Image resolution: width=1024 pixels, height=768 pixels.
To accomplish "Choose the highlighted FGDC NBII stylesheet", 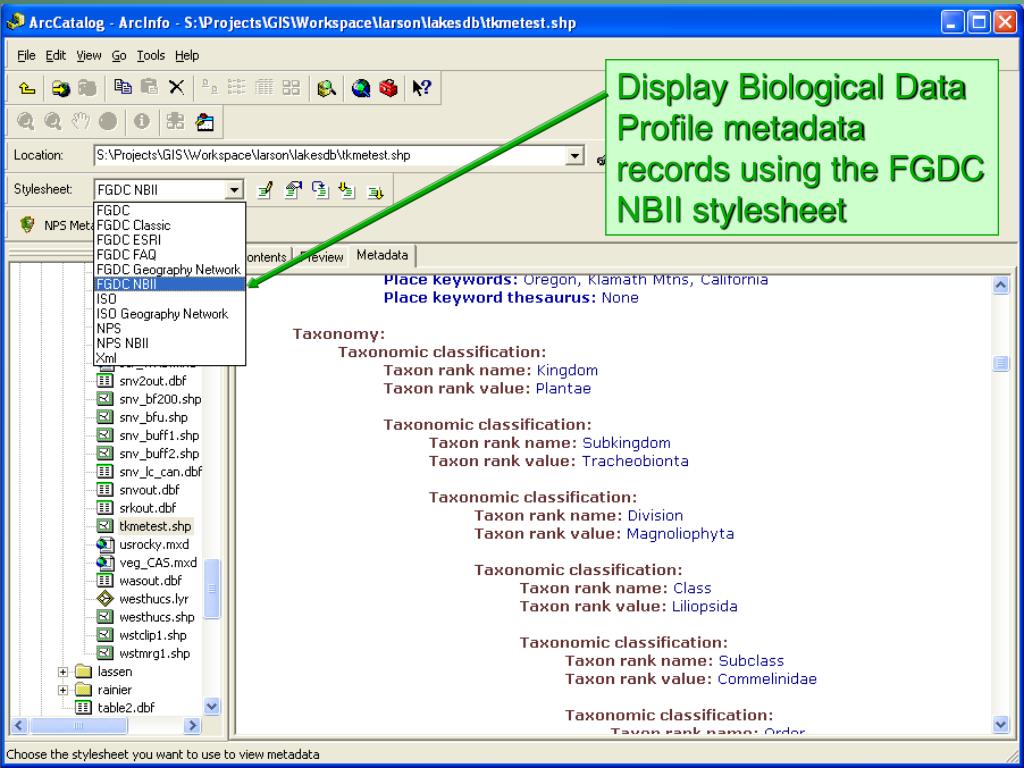I will click(169, 284).
